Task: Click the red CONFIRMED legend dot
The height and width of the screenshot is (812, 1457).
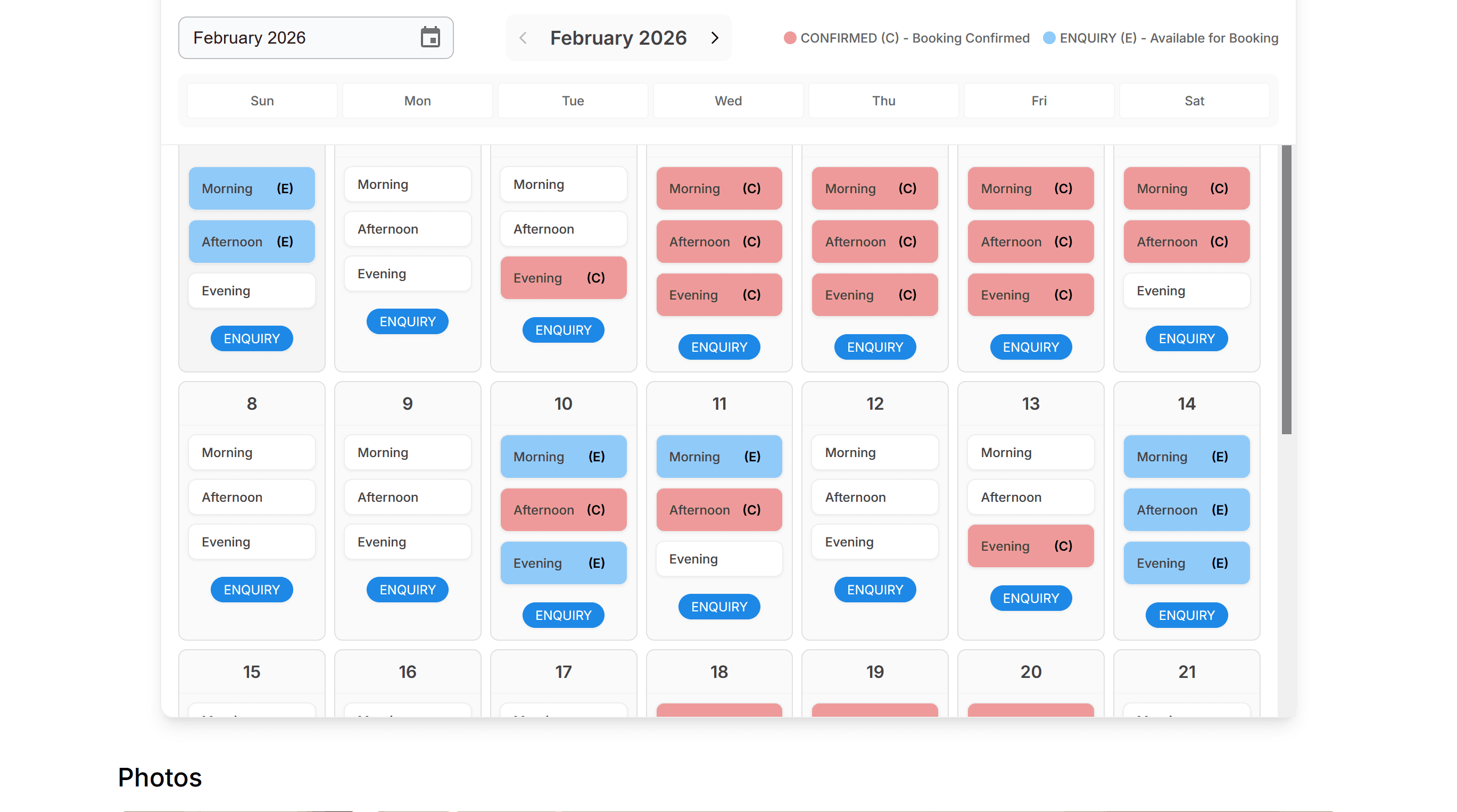Action: (790, 38)
